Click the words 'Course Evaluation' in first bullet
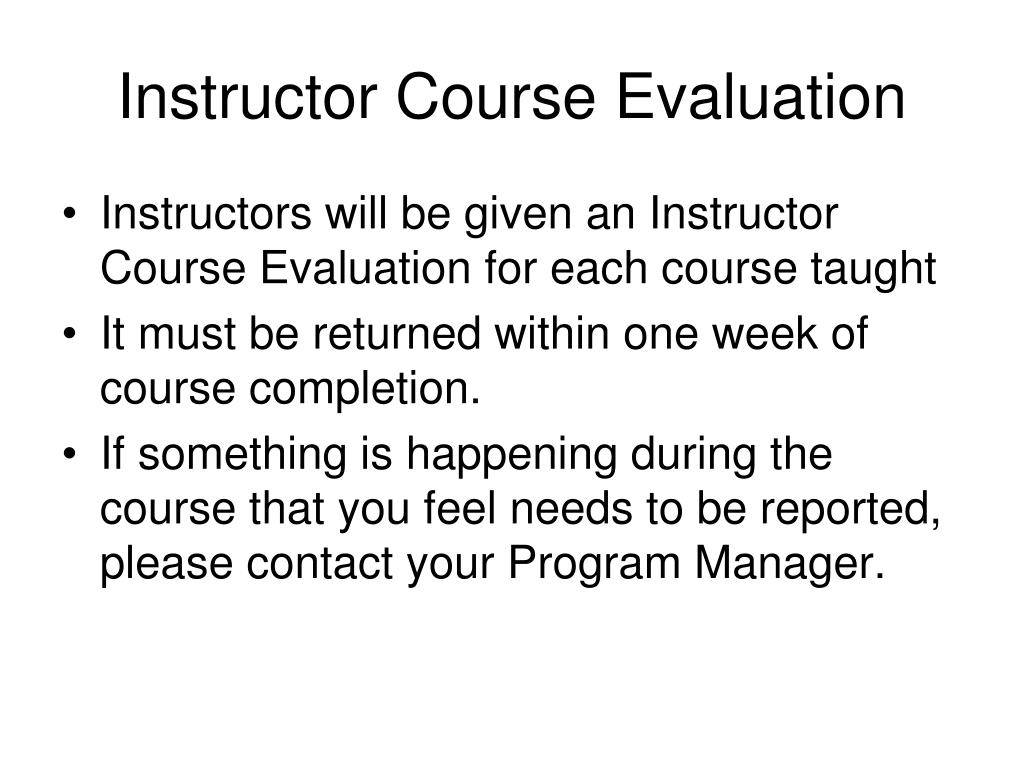This screenshot has height=768, width=1024. 285,268
